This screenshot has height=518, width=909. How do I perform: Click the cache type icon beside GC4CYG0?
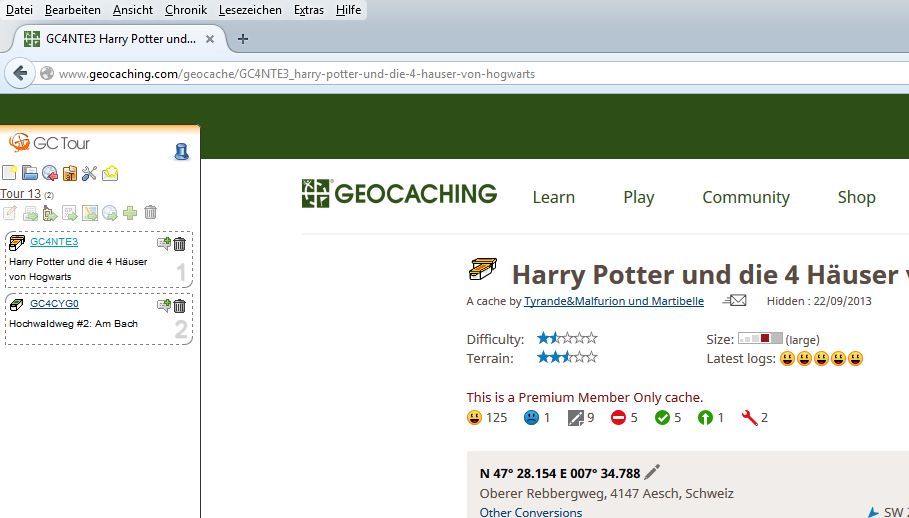pyautogui.click(x=17, y=304)
